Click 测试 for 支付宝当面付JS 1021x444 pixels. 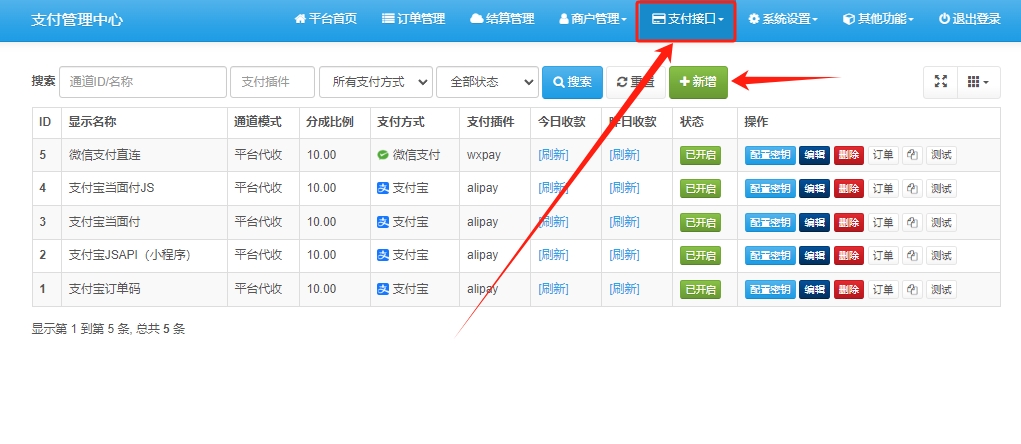(942, 189)
